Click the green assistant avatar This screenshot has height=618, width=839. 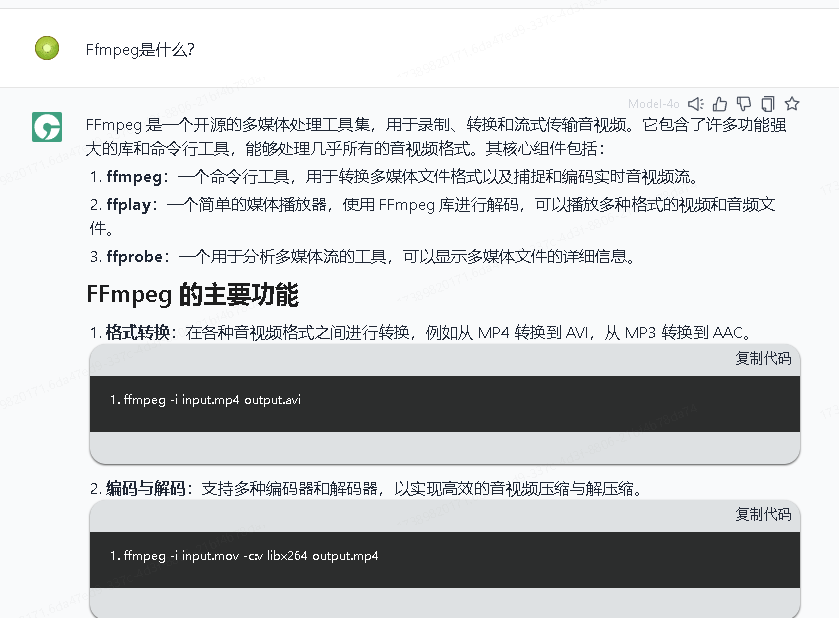(46, 128)
